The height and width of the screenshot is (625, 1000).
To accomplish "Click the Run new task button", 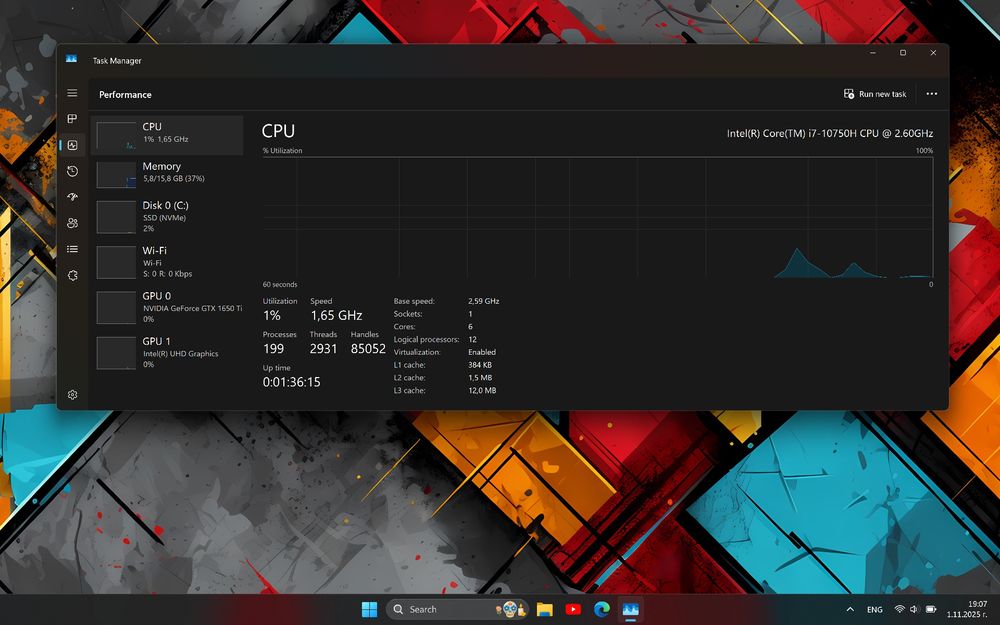I will tap(875, 94).
